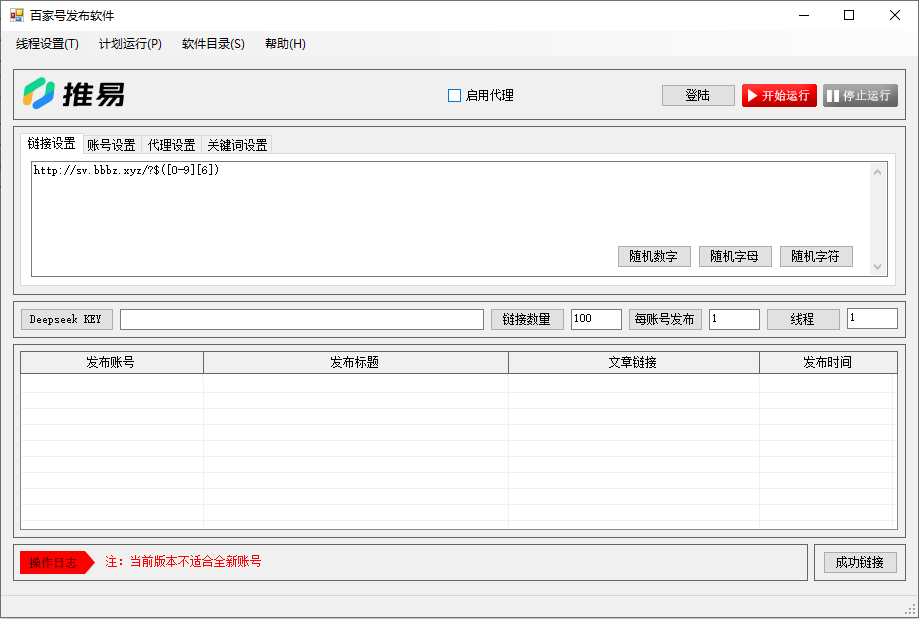Switch to the 关键词设置 tab

[x=237, y=145]
